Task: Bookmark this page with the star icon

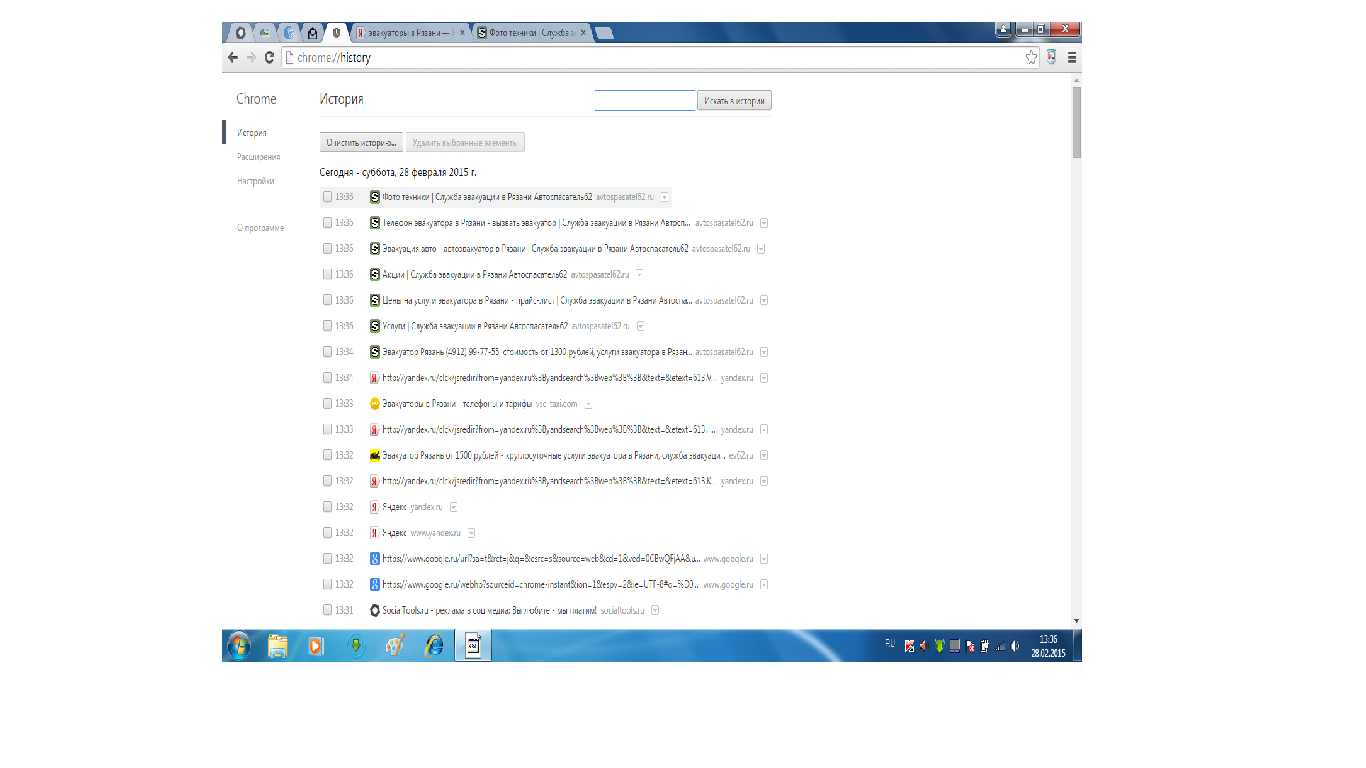Action: (1031, 58)
